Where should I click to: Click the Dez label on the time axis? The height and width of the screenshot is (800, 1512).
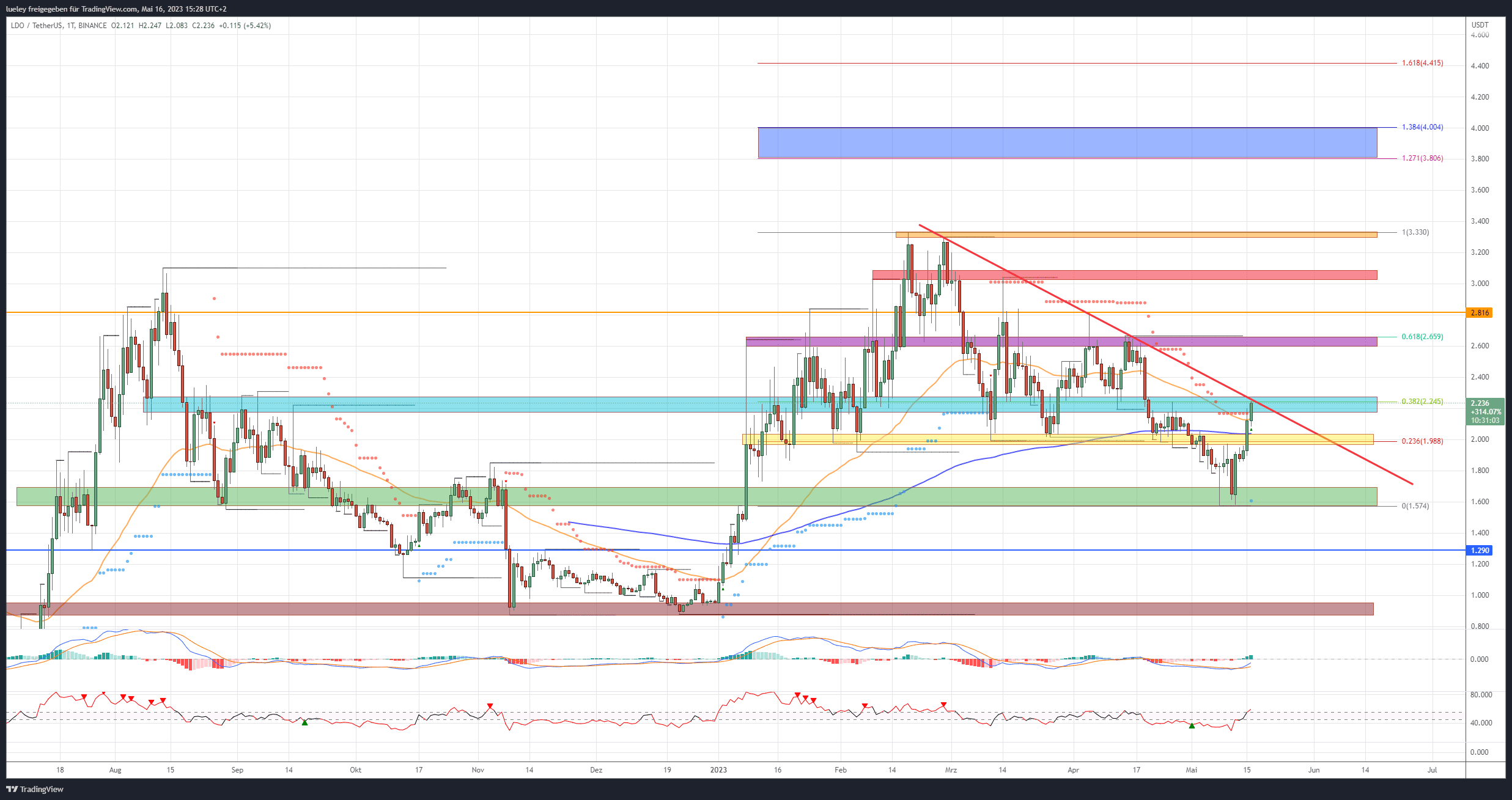click(x=596, y=770)
